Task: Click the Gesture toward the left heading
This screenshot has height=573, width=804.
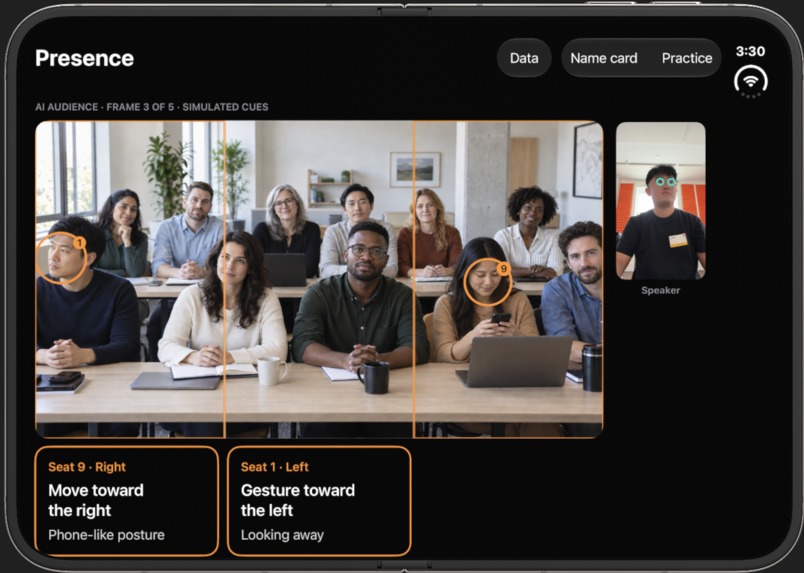Action: pyautogui.click(x=298, y=500)
